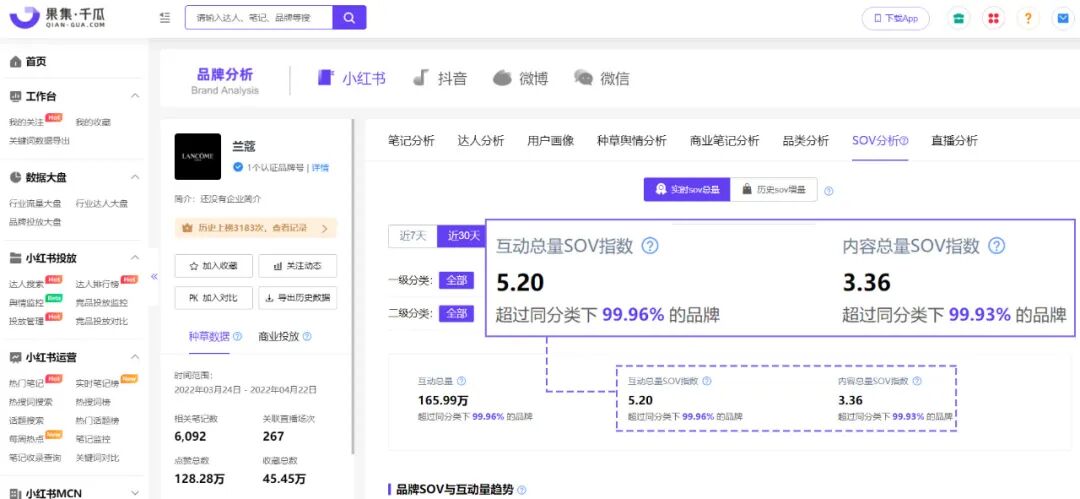Click the 关注动态 button
Screen dimensions: 1080x499
pyautogui.click(x=298, y=266)
